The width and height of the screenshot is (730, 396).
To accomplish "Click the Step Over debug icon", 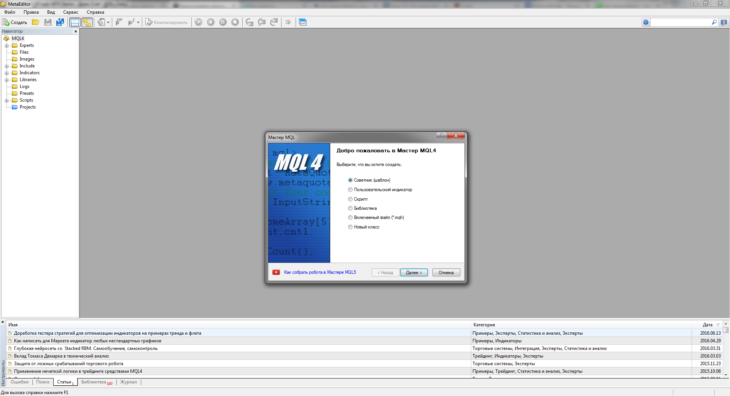I will point(262,22).
